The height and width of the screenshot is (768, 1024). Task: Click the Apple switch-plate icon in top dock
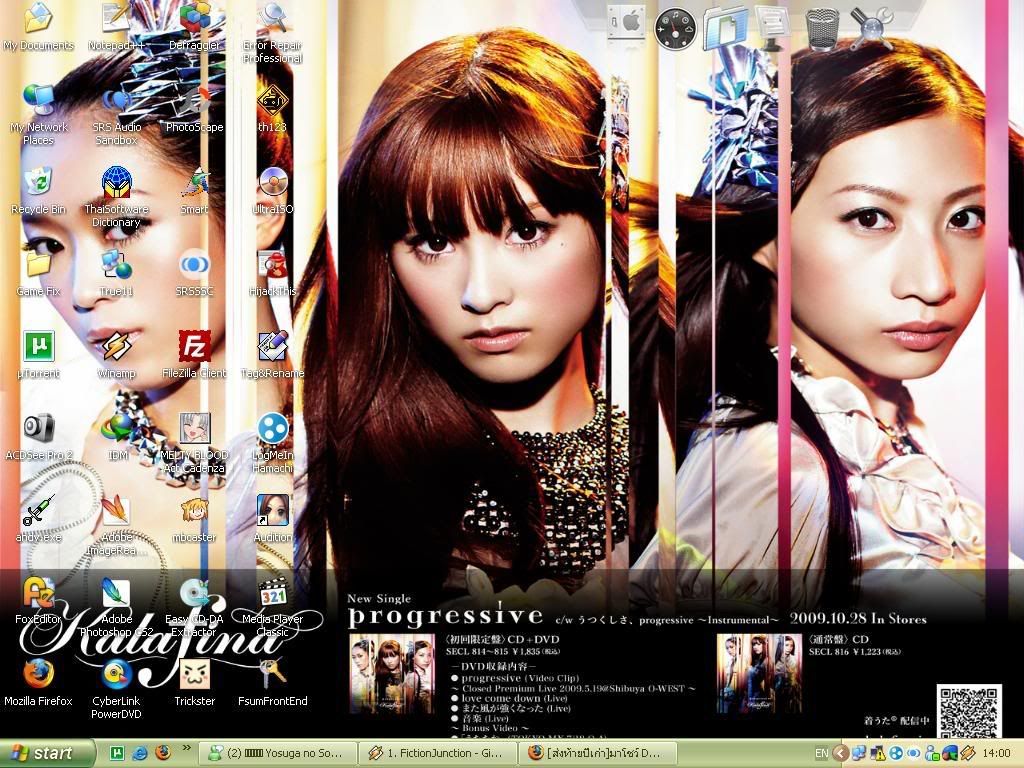click(x=626, y=24)
